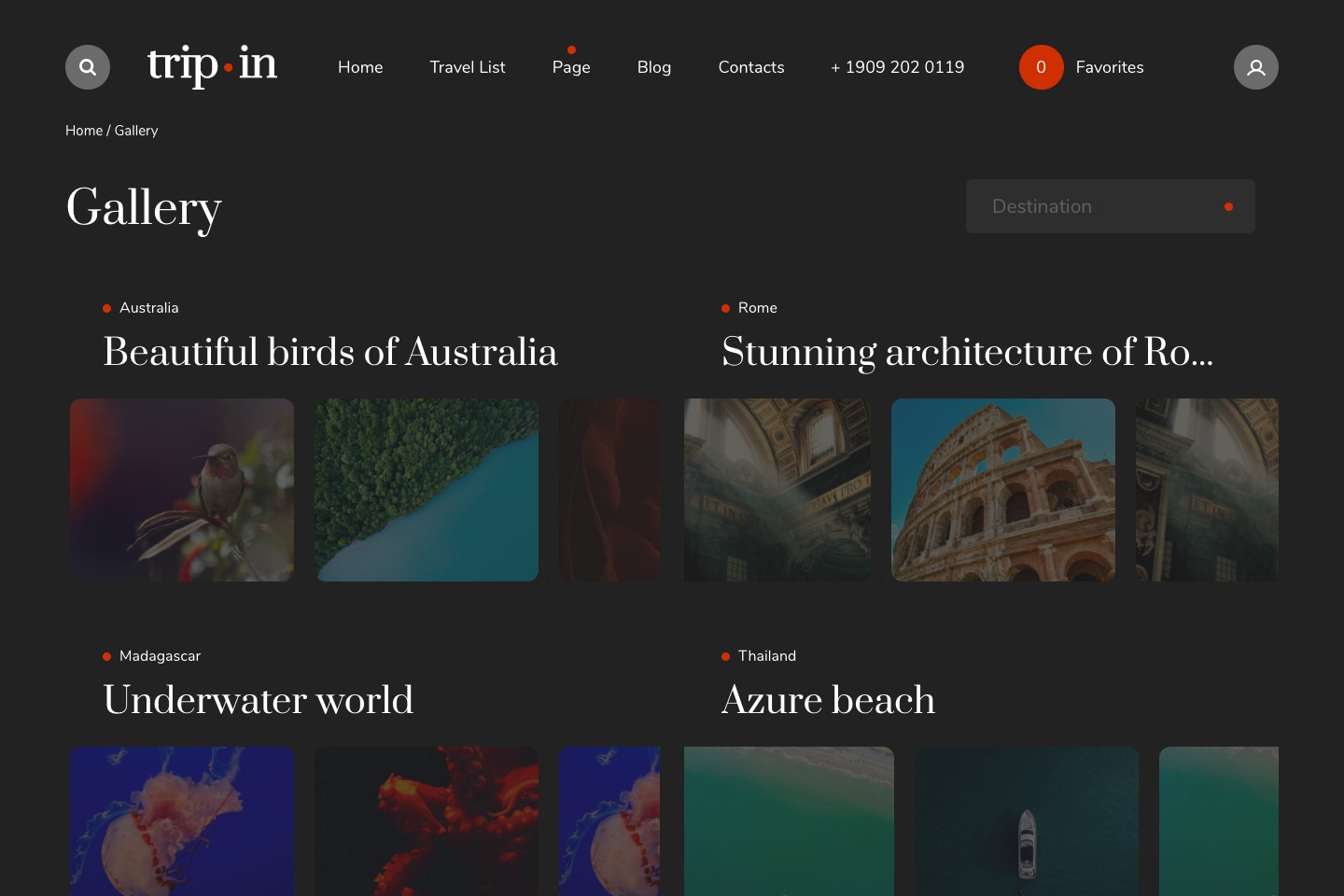Select Travel List in the navigation

click(x=467, y=66)
